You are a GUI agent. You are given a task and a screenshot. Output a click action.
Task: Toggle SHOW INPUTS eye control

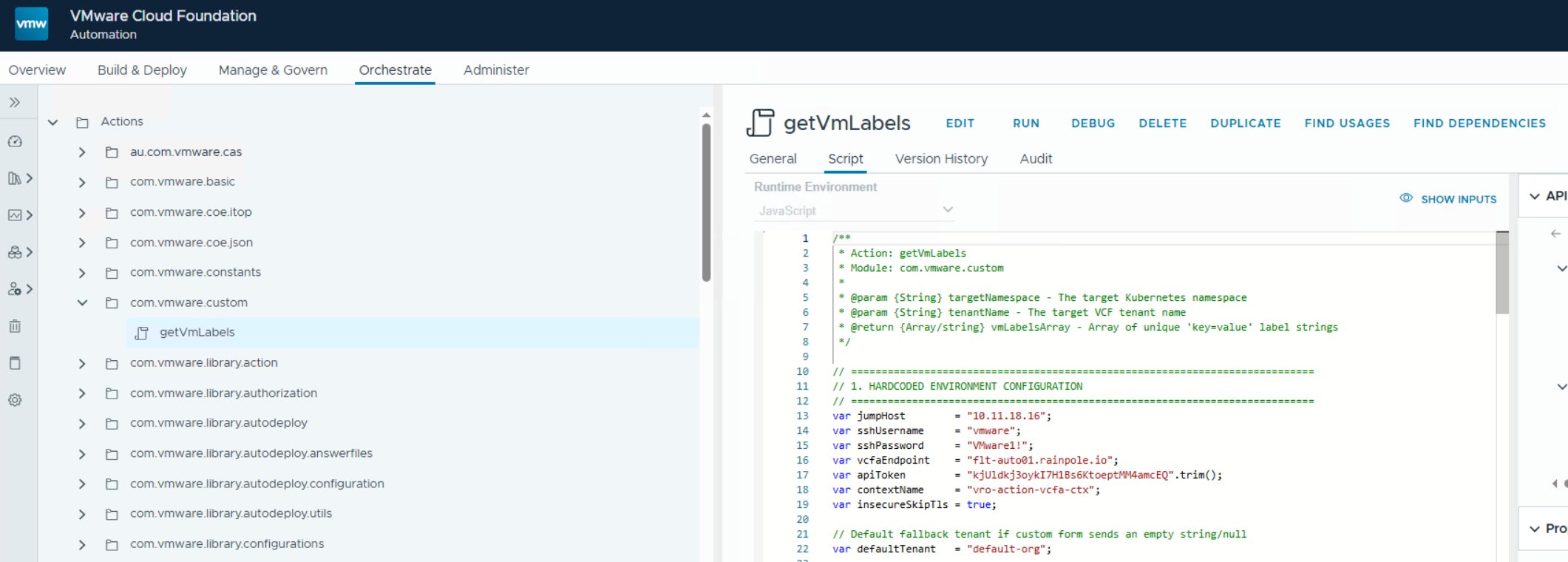coord(1447,199)
